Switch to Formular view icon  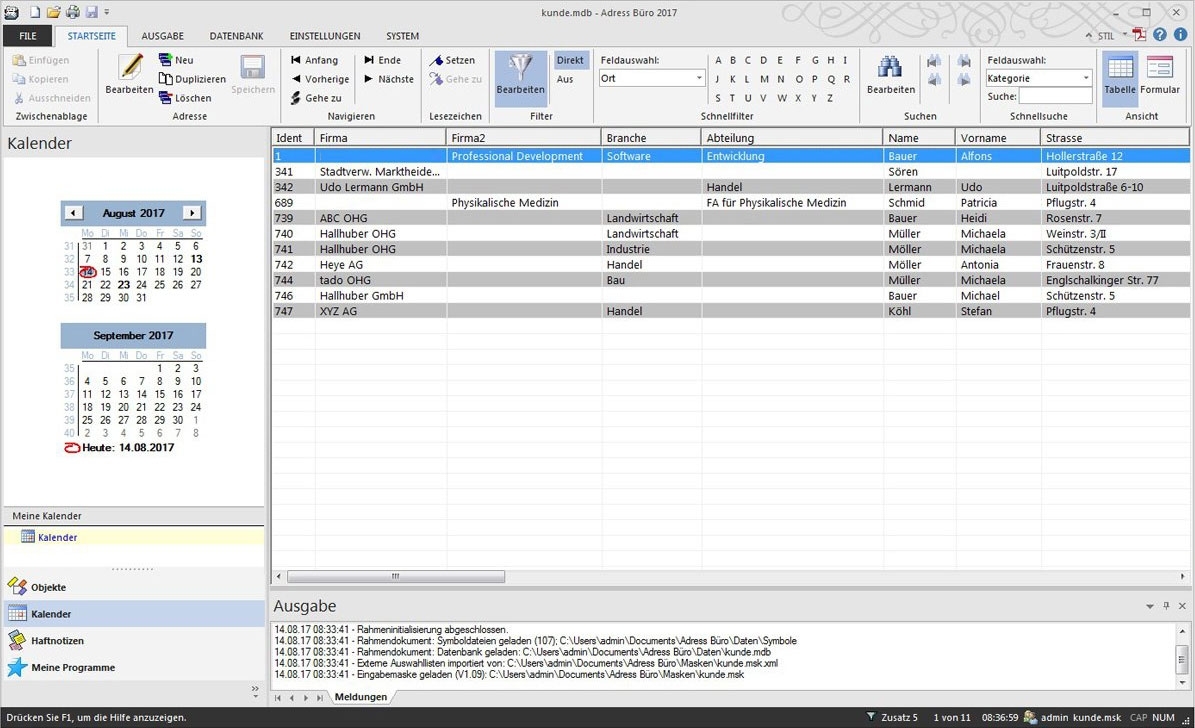(1159, 68)
